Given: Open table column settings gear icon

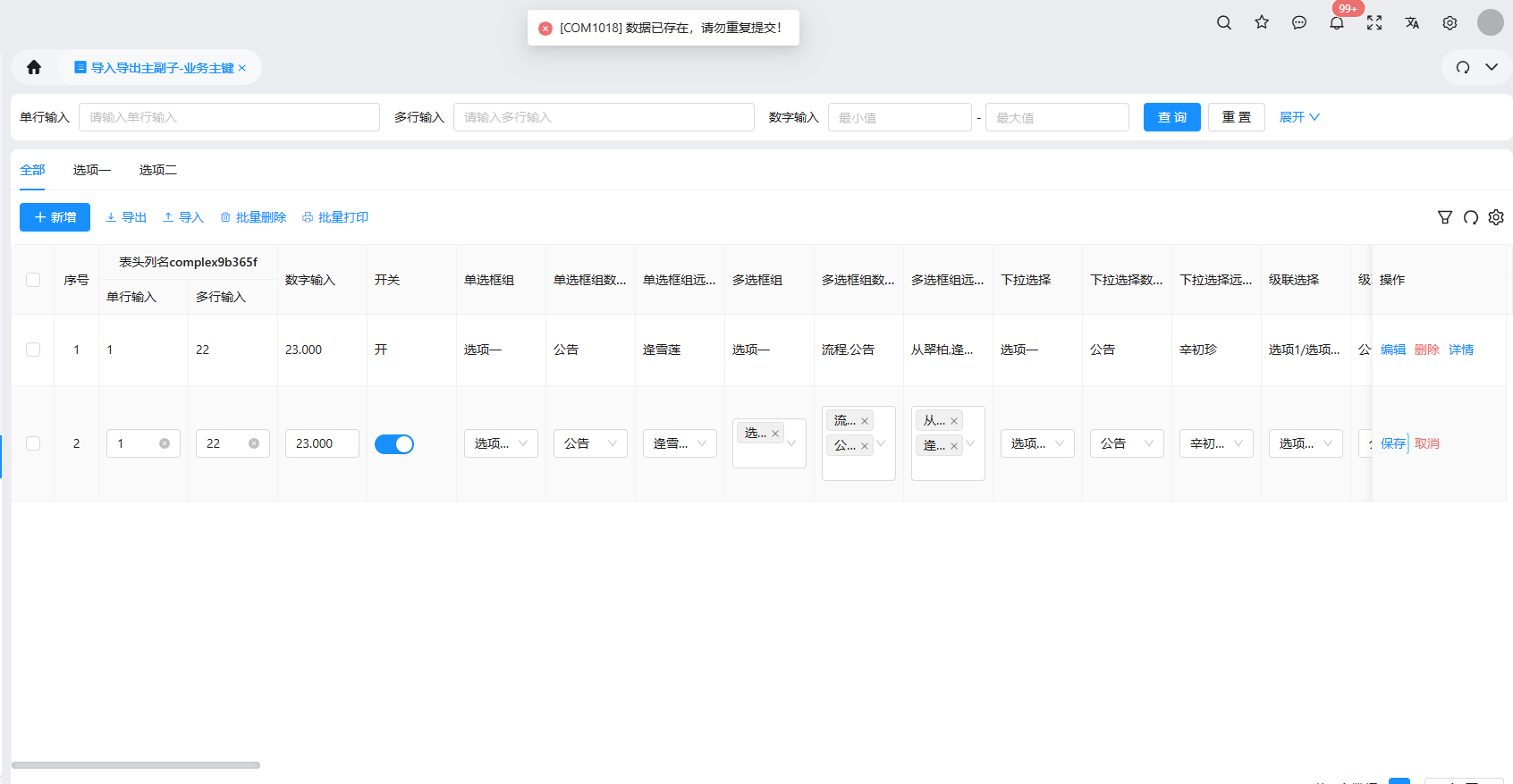Looking at the screenshot, I should click(1496, 217).
